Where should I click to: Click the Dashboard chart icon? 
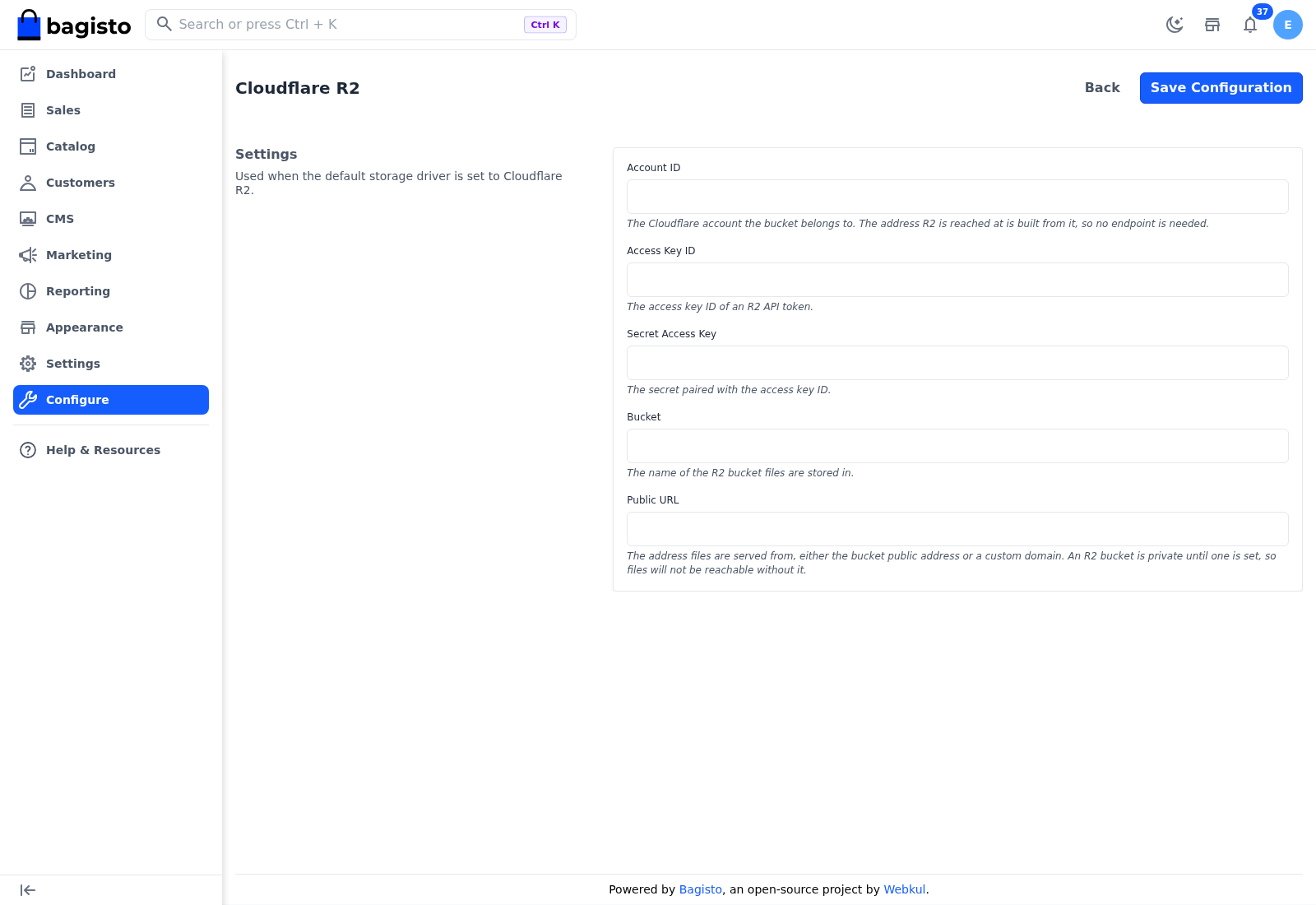[28, 74]
